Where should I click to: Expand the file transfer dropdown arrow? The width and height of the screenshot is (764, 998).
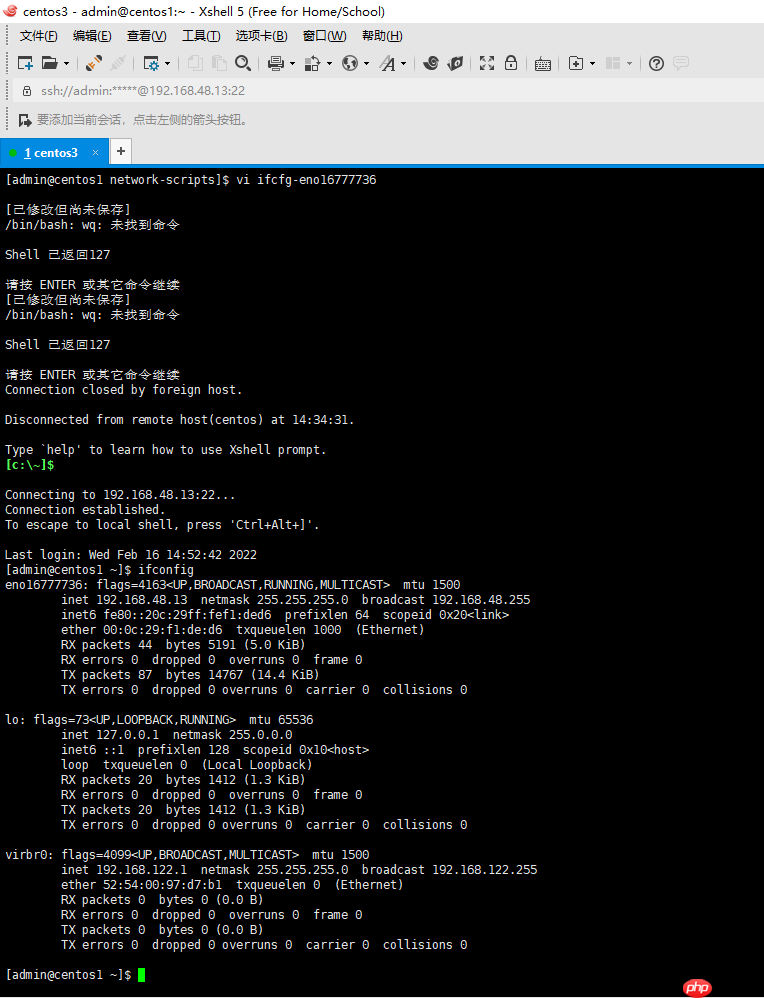click(x=329, y=63)
